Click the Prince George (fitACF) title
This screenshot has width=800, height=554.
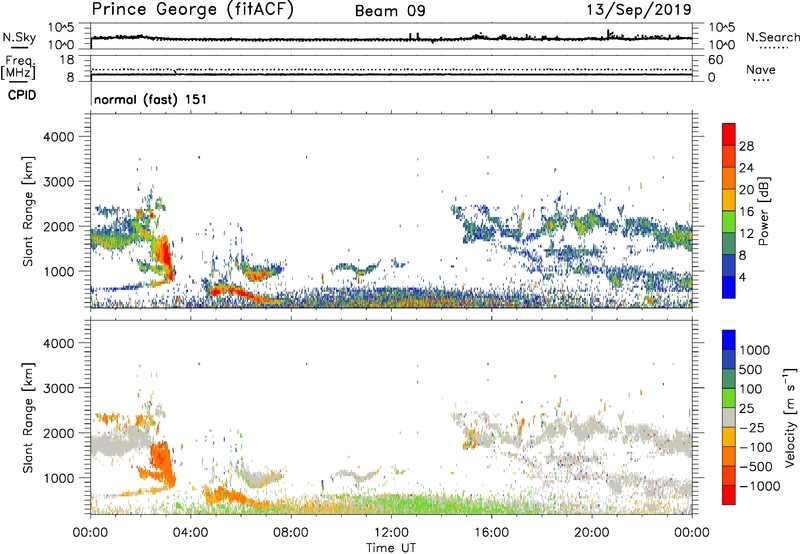192,10
